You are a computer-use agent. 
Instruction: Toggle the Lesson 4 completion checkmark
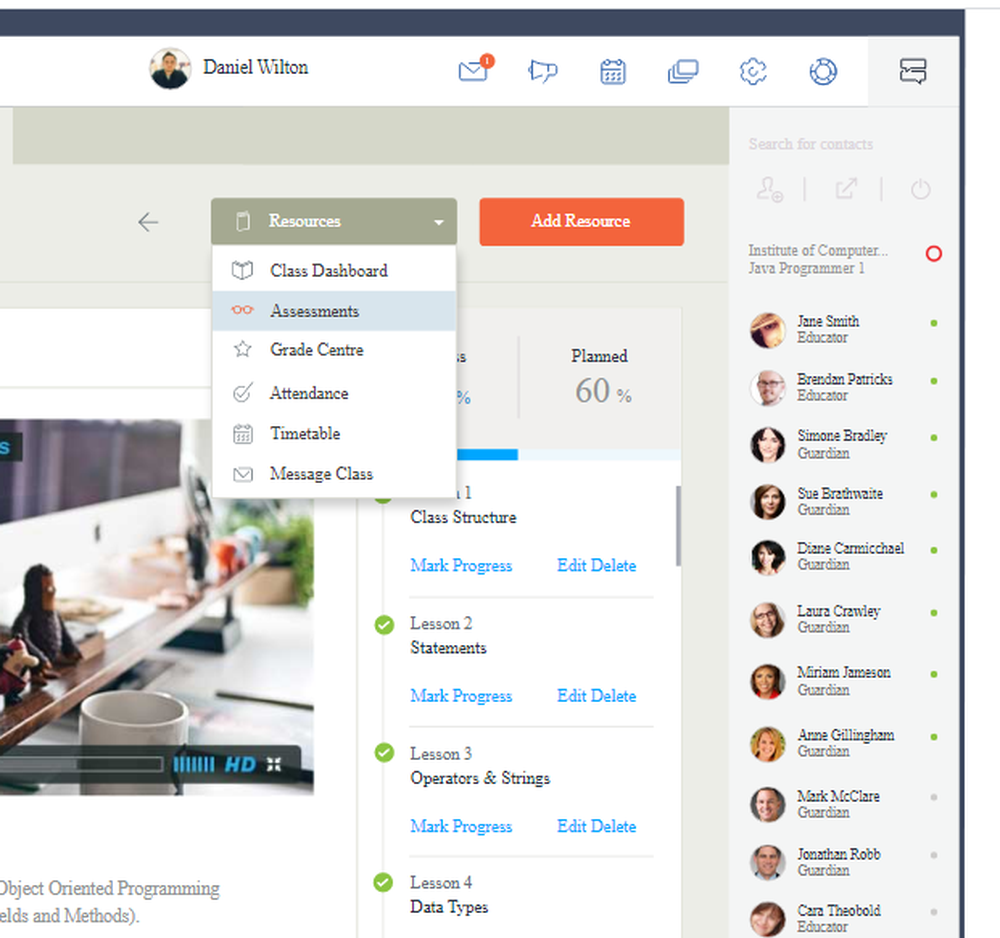point(383,883)
